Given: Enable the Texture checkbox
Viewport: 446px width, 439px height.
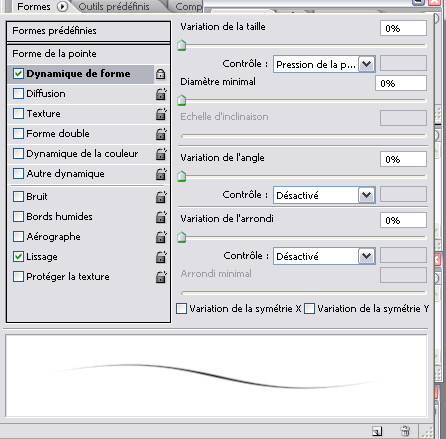Looking at the screenshot, I should [18, 114].
